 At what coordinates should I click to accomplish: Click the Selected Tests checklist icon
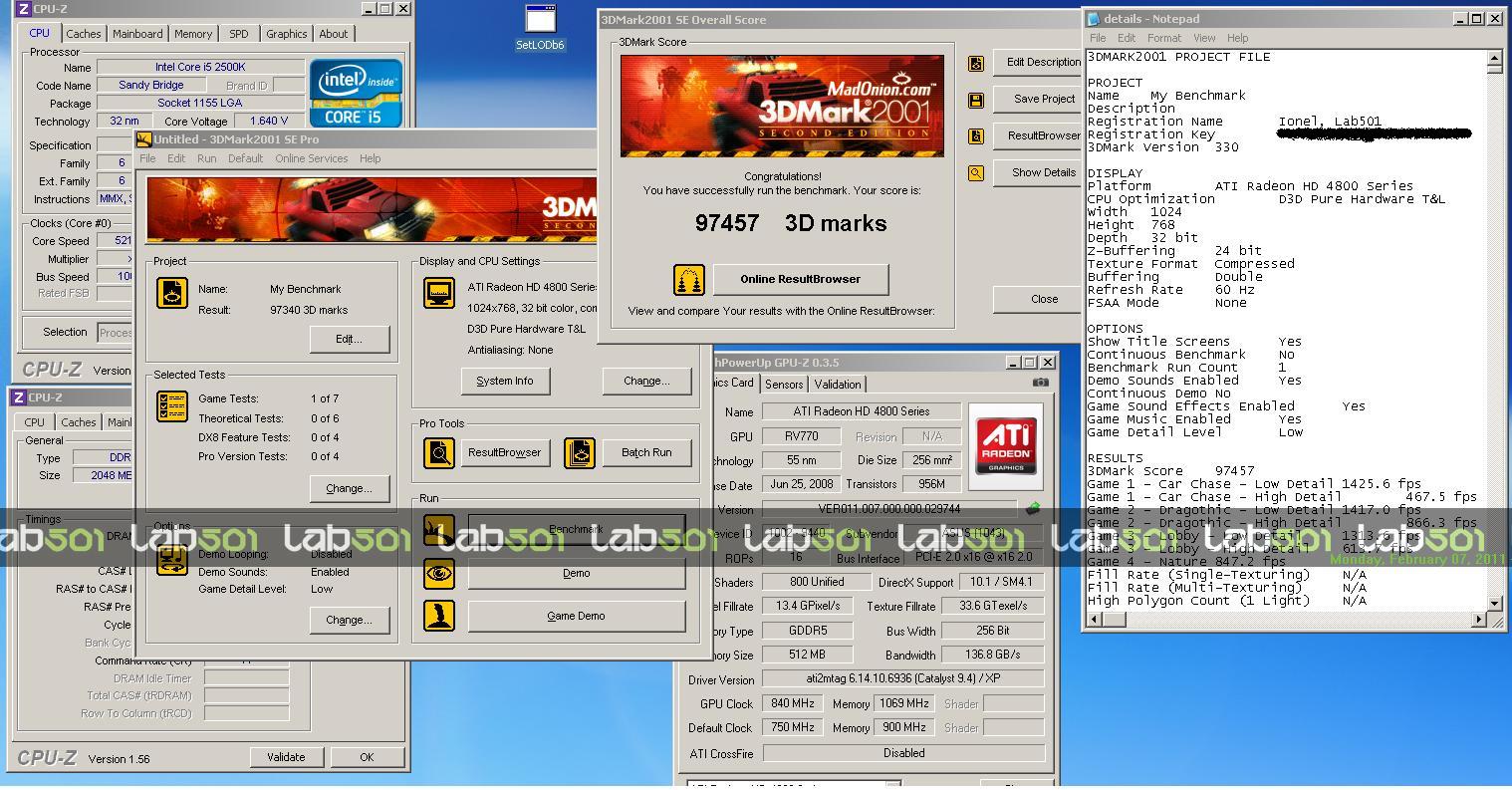coord(172,406)
